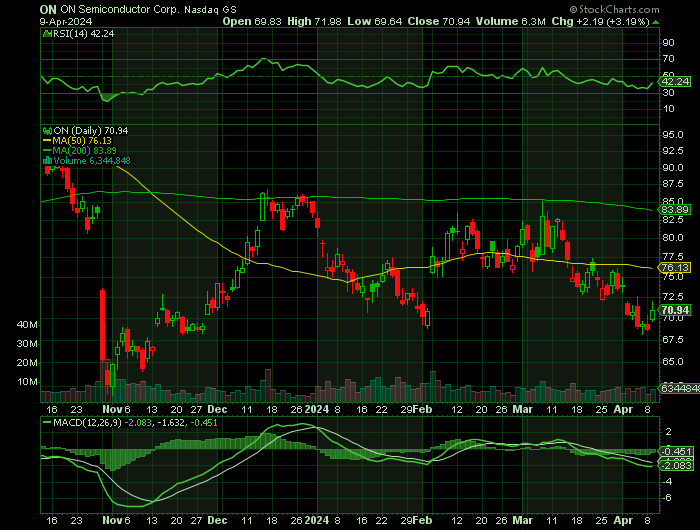Click the Nov label on MACD date axis

pyautogui.click(x=112, y=521)
